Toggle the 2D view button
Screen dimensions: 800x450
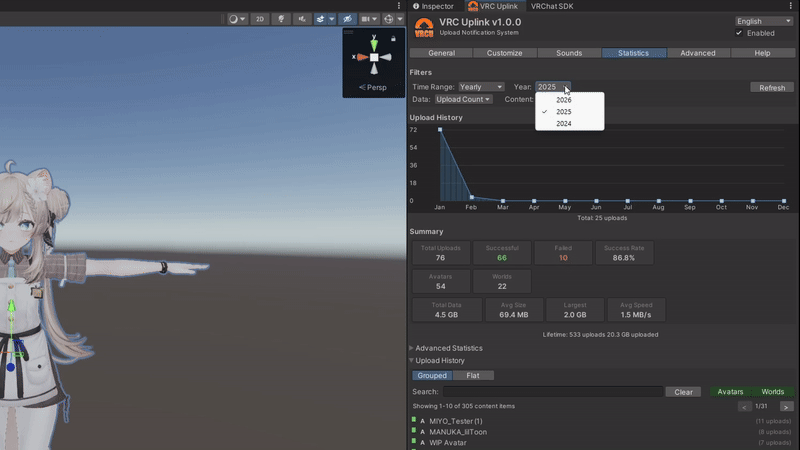[260, 19]
